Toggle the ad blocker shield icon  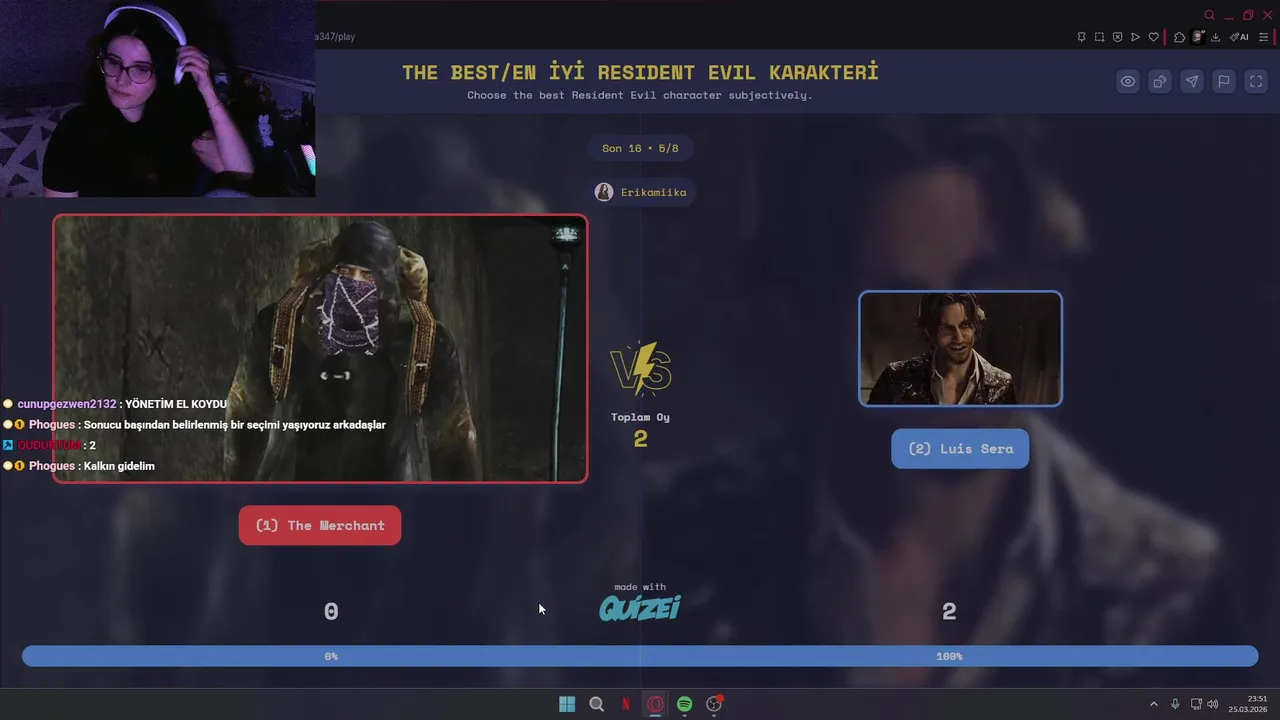click(x=1118, y=37)
